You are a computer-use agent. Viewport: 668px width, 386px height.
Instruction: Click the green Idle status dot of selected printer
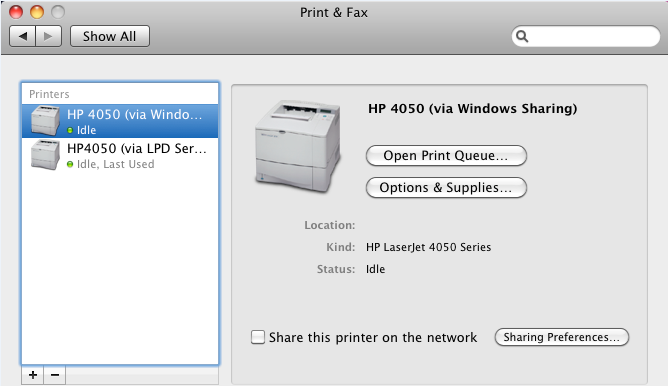point(70,130)
